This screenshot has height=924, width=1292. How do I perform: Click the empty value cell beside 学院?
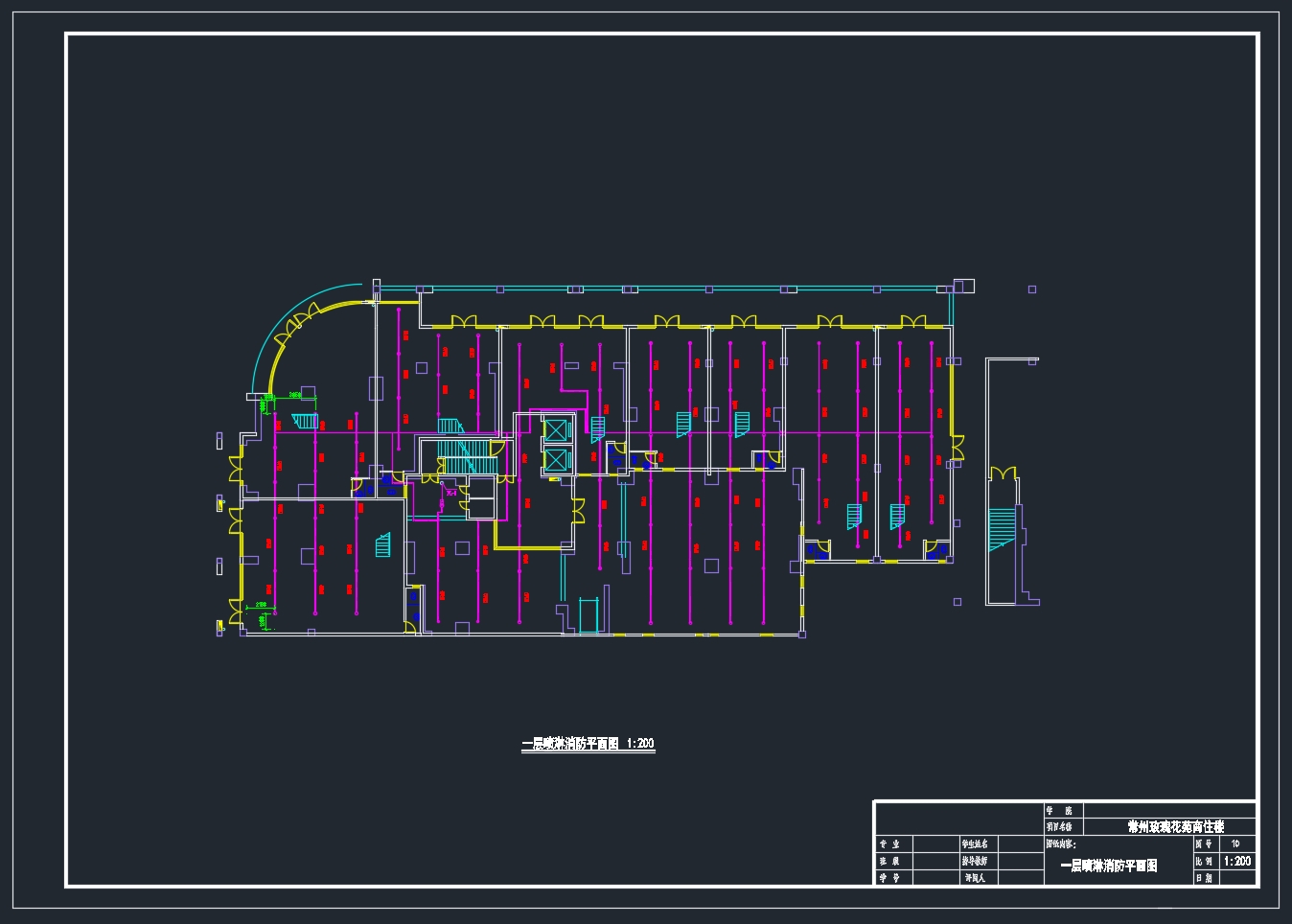click(x=1168, y=810)
